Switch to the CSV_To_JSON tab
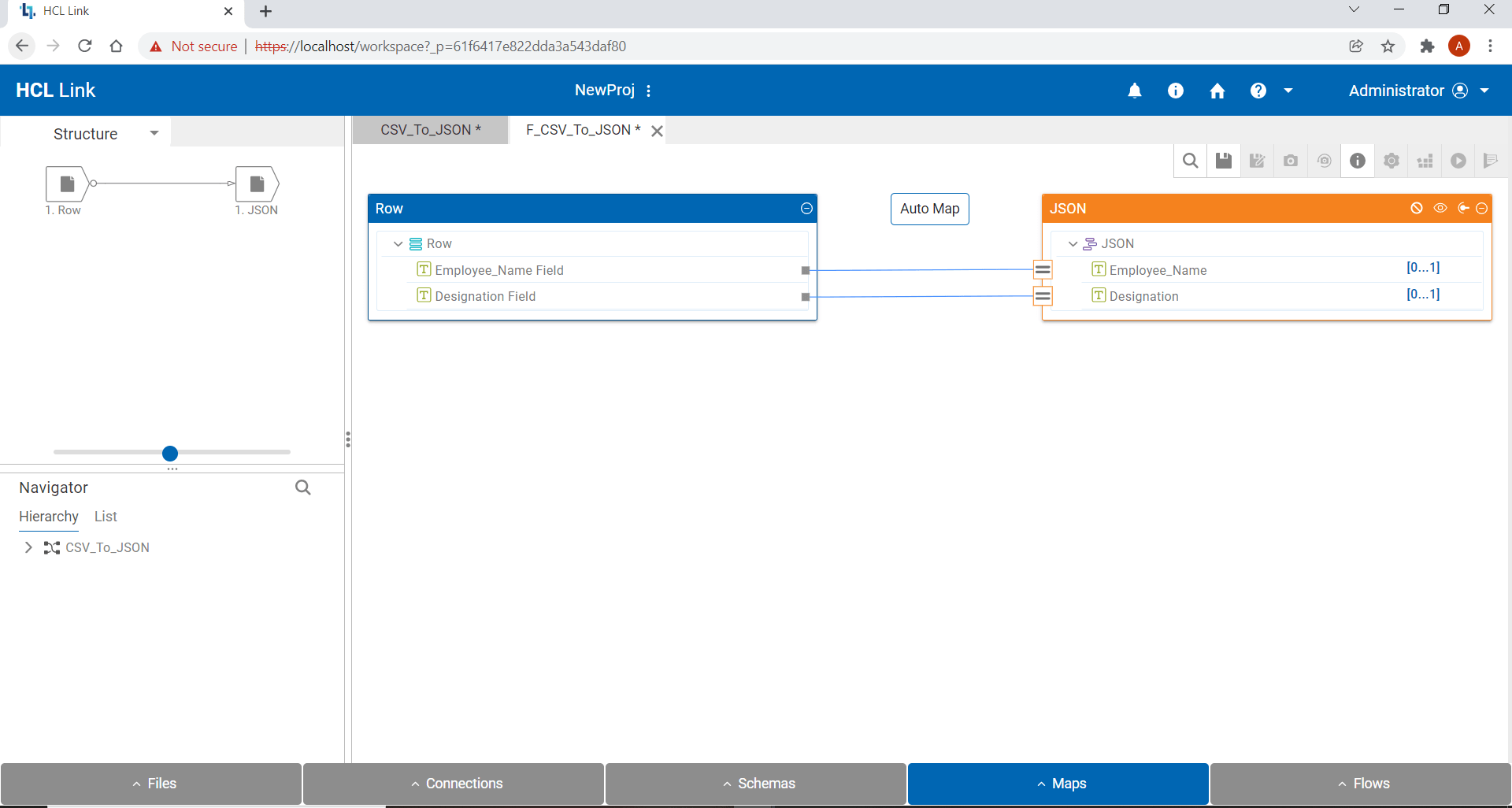Screen dimensions: 1512x808 coord(430,129)
